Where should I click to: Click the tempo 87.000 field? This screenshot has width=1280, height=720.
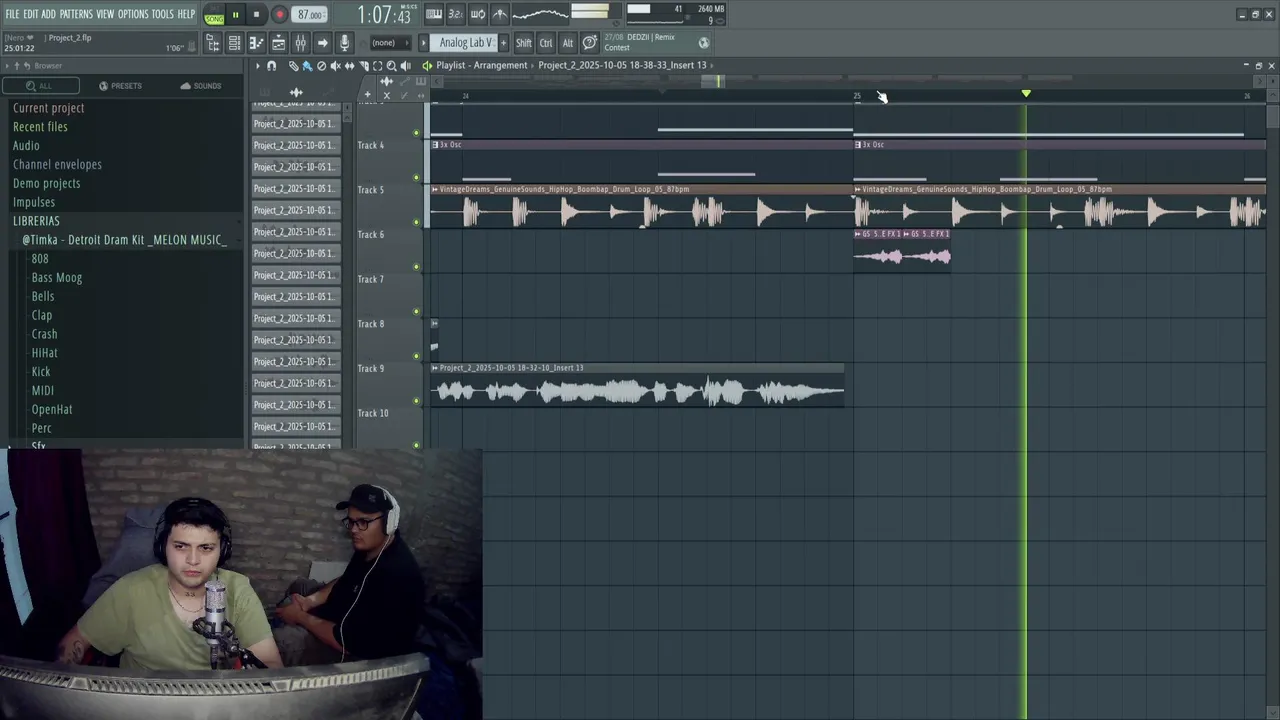click(x=309, y=15)
